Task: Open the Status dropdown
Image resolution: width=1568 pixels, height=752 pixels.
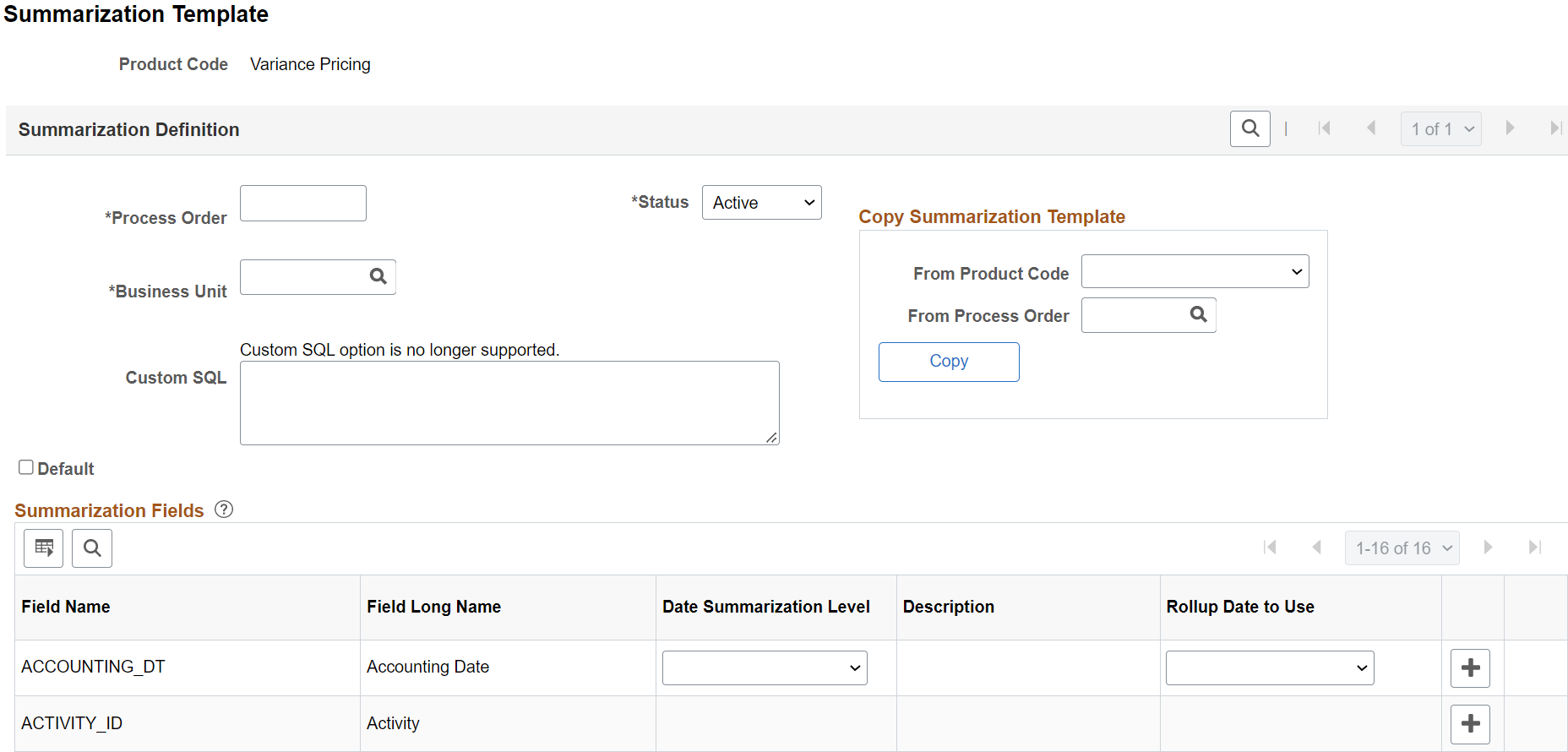Action: [x=761, y=203]
